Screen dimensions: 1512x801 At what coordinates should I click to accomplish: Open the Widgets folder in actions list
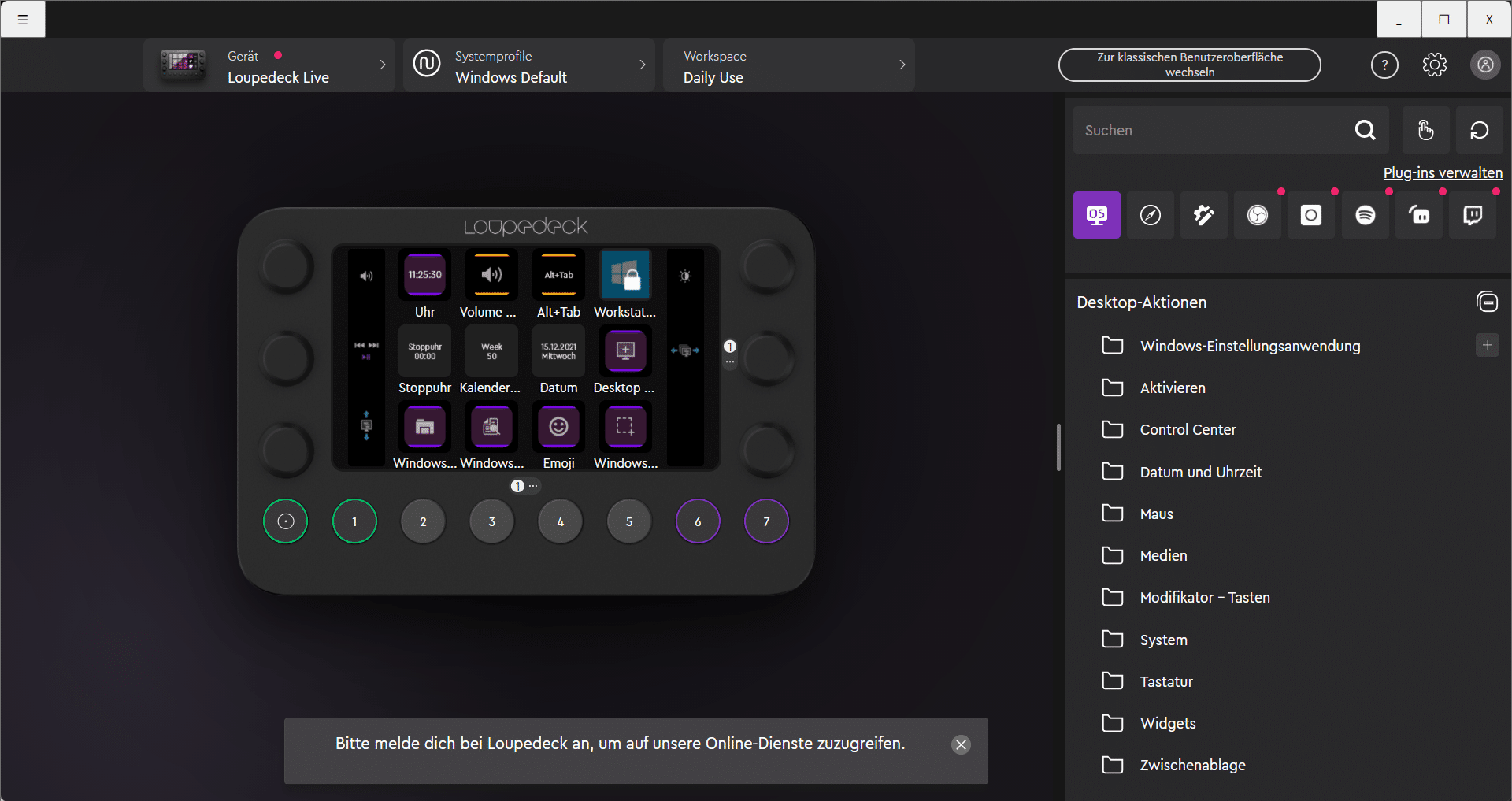1167,723
